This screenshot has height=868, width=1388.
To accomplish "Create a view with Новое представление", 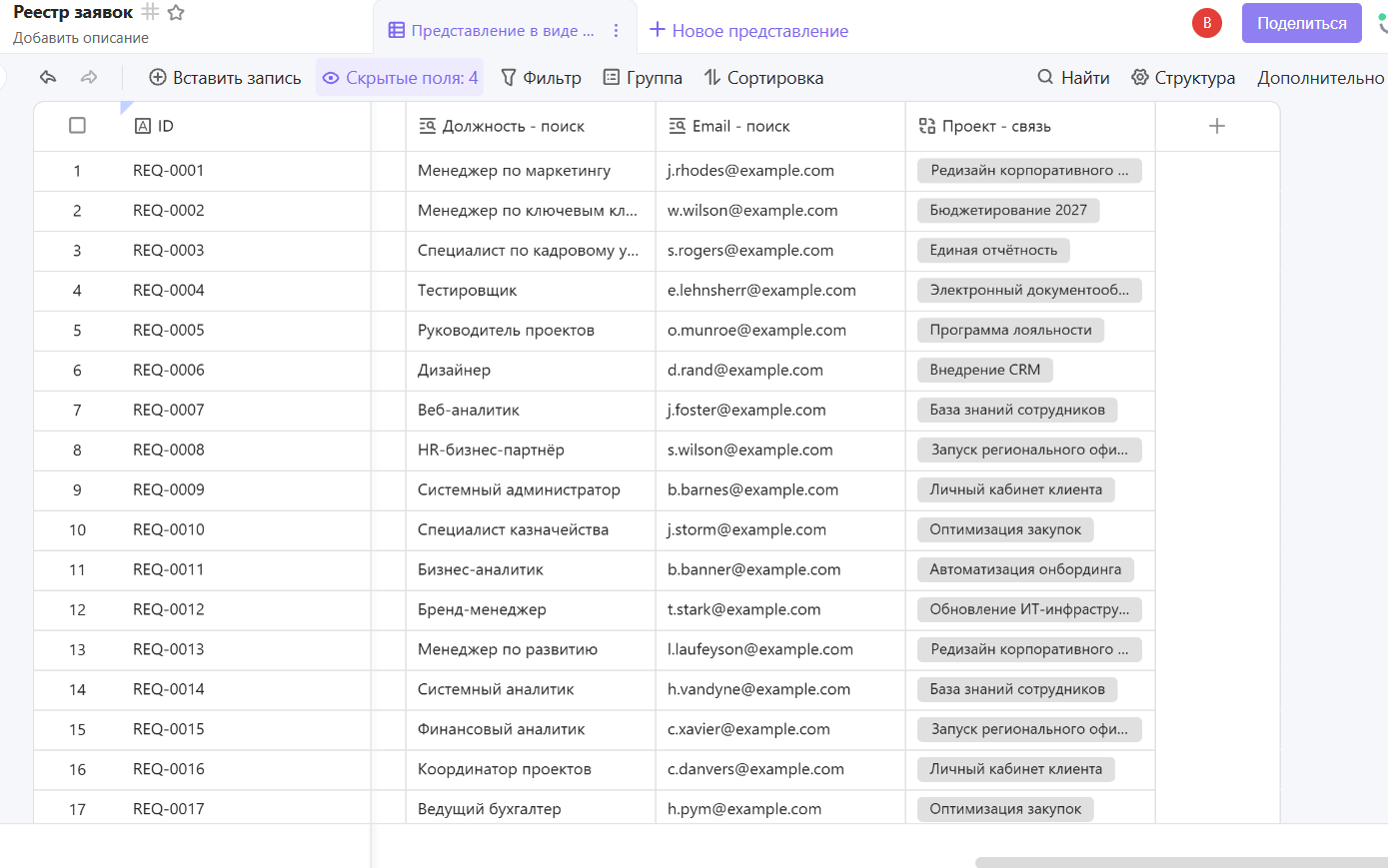I will [x=748, y=31].
